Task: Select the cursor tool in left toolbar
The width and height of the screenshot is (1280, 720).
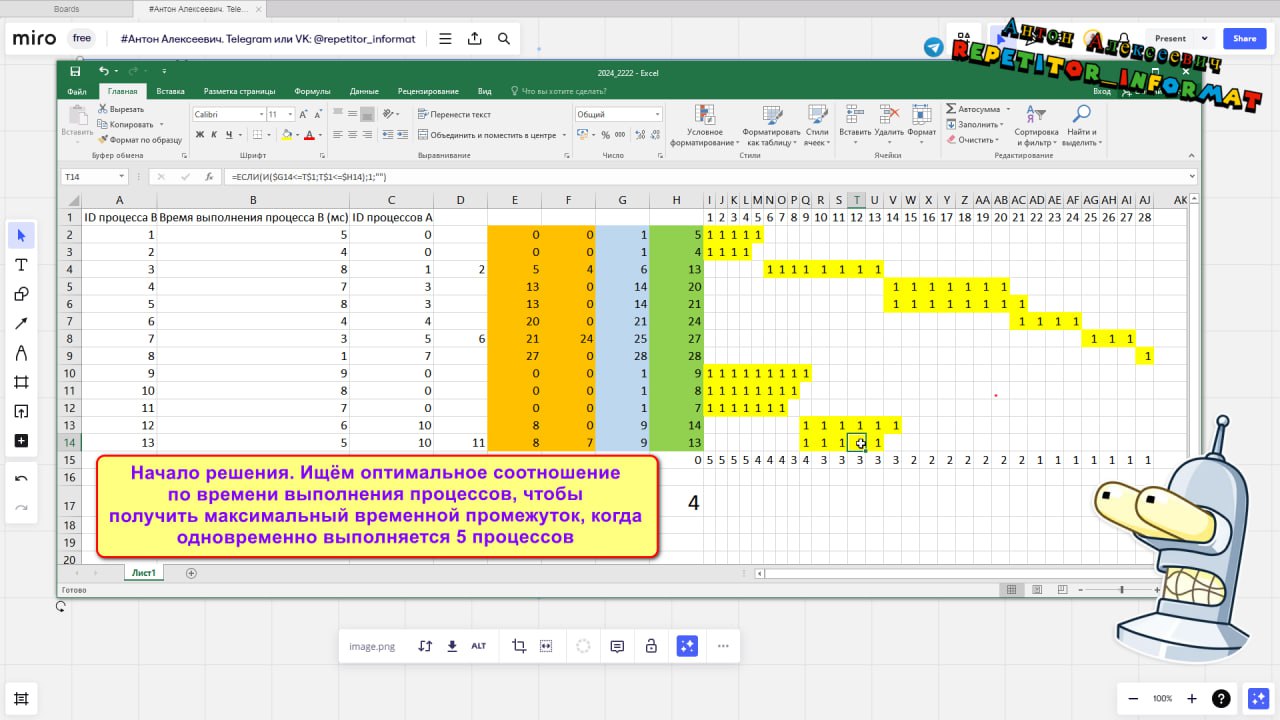Action: (x=21, y=236)
